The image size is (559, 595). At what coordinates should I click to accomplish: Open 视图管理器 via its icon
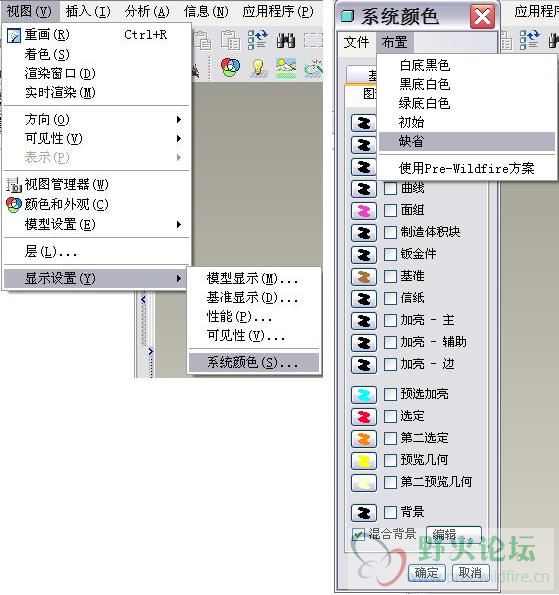(x=14, y=185)
